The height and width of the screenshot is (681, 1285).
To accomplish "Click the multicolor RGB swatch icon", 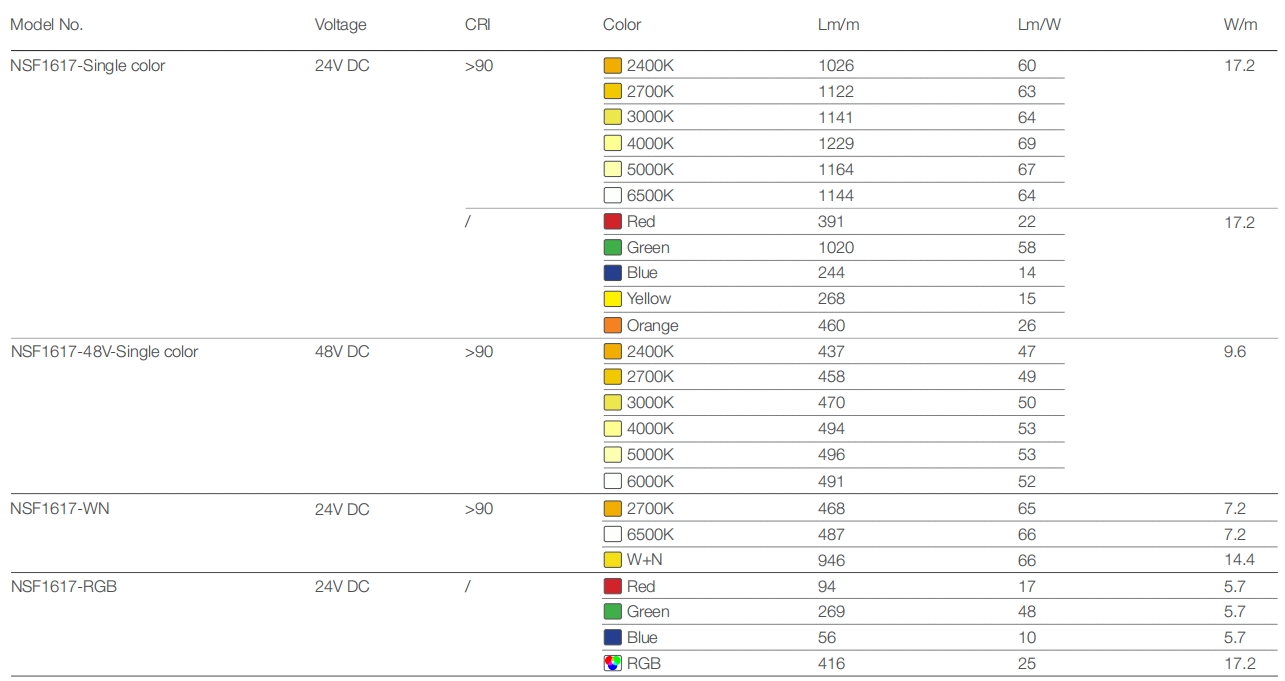I will tap(613, 663).
